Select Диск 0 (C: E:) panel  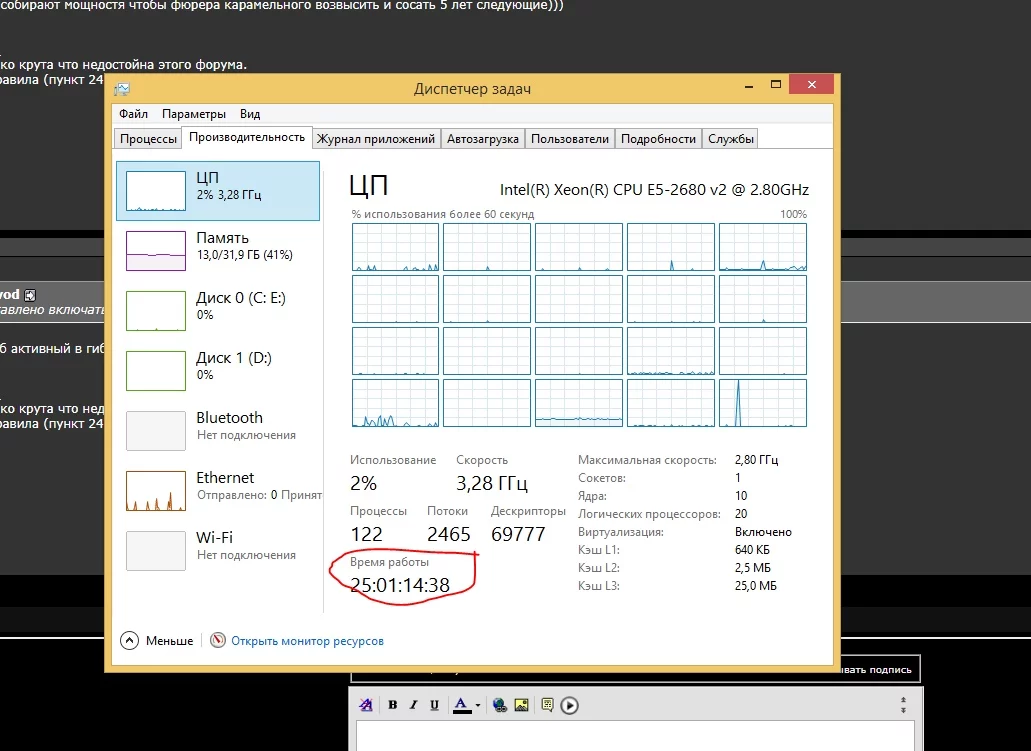(218, 310)
